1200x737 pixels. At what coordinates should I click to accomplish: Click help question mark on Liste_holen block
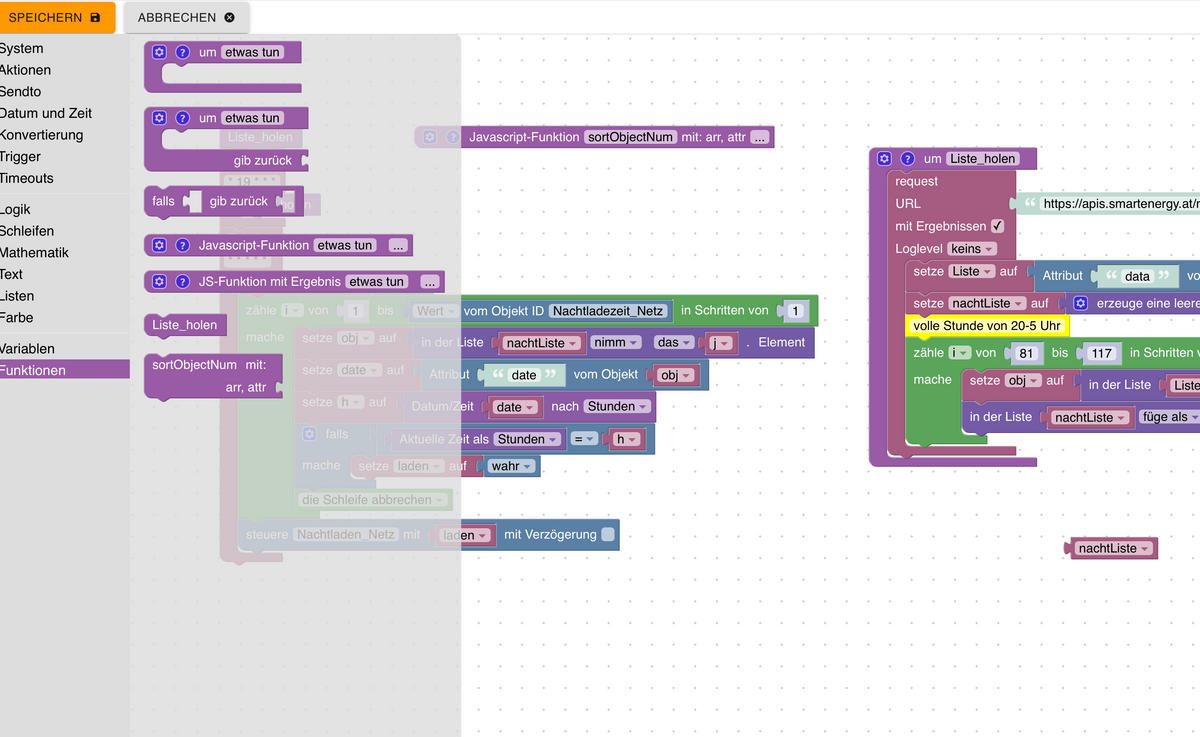[x=908, y=158]
